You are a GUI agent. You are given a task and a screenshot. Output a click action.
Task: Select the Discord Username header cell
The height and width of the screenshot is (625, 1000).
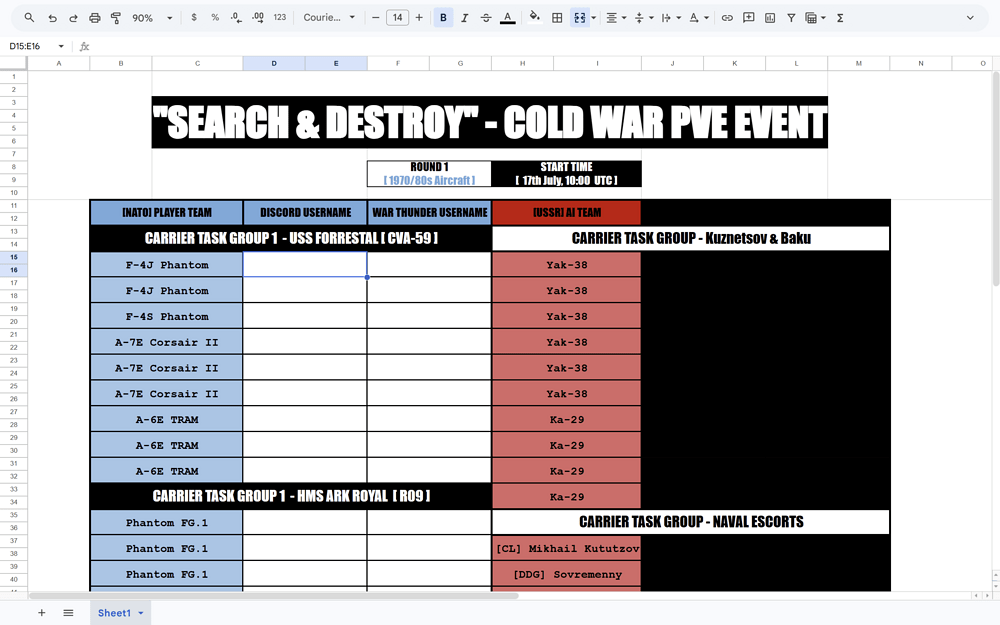[x=305, y=212]
